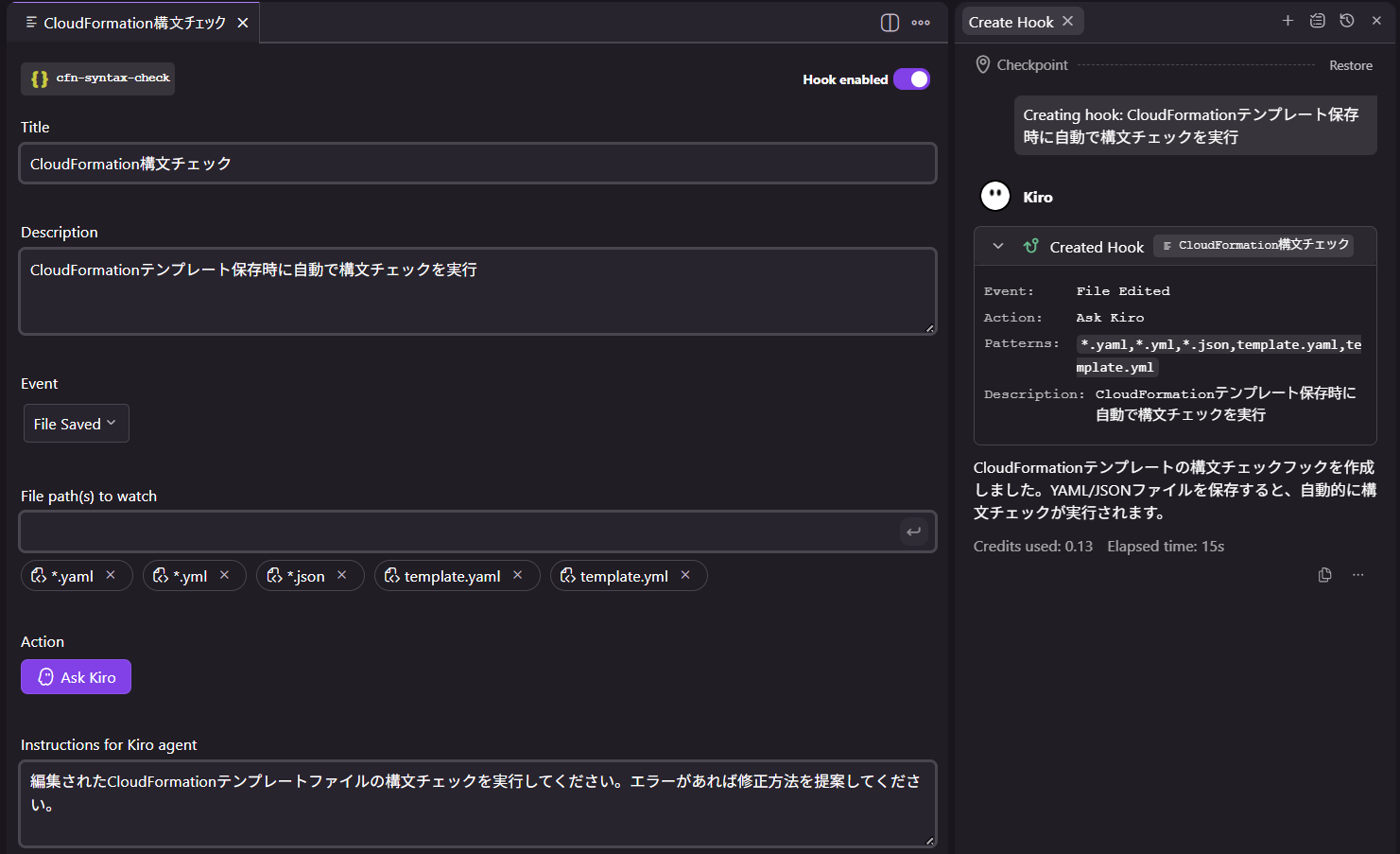Open the File Saved event dropdown
The width and height of the screenshot is (1400, 854).
point(76,423)
